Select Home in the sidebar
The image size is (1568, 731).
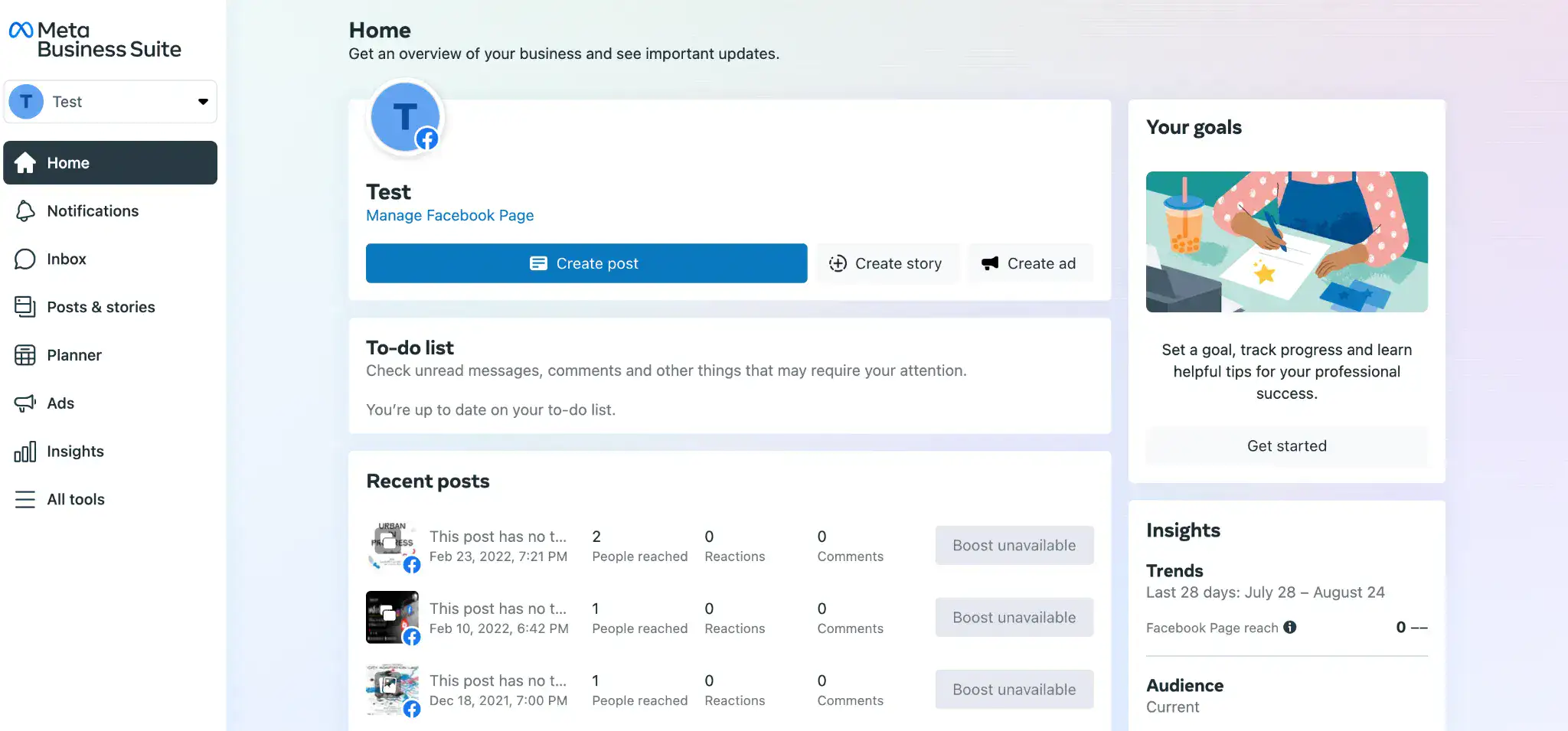coord(67,162)
